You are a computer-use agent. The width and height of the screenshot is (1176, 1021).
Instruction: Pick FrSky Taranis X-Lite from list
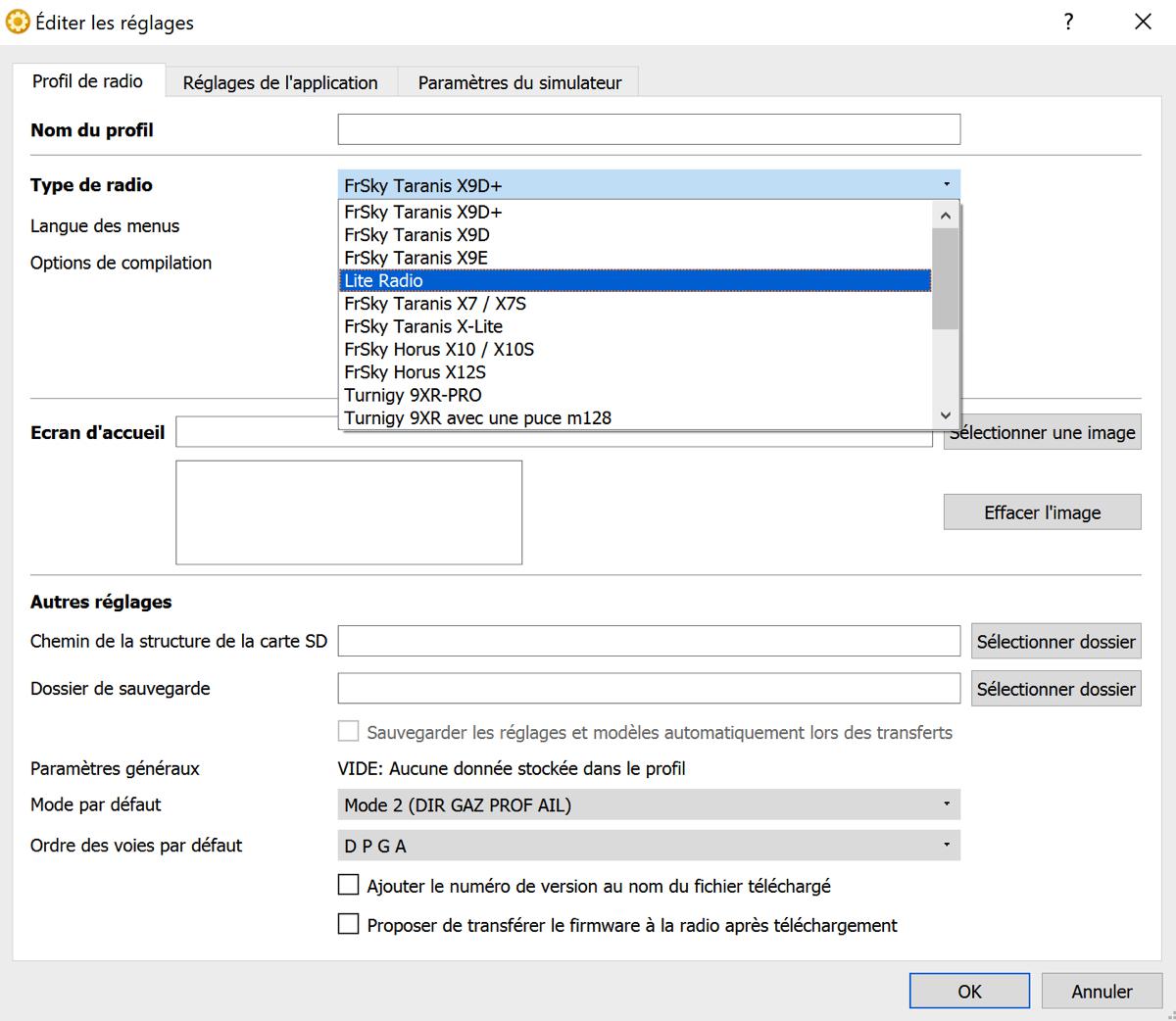pos(635,326)
